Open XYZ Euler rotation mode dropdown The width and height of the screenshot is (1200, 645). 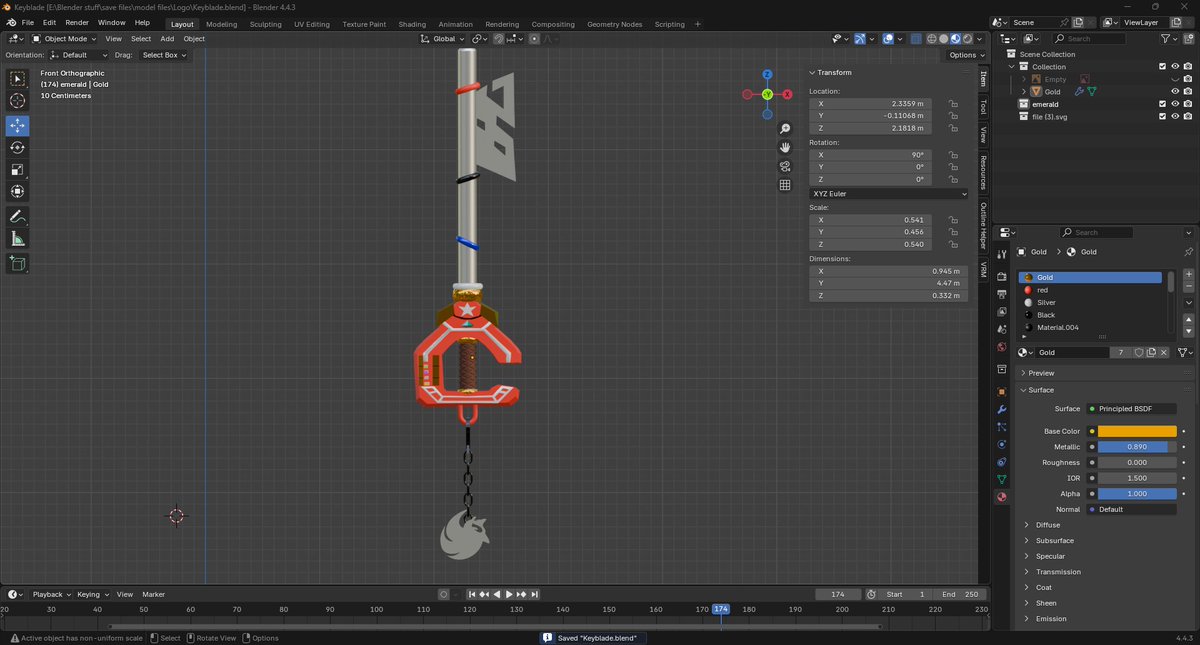pyautogui.click(x=888, y=193)
